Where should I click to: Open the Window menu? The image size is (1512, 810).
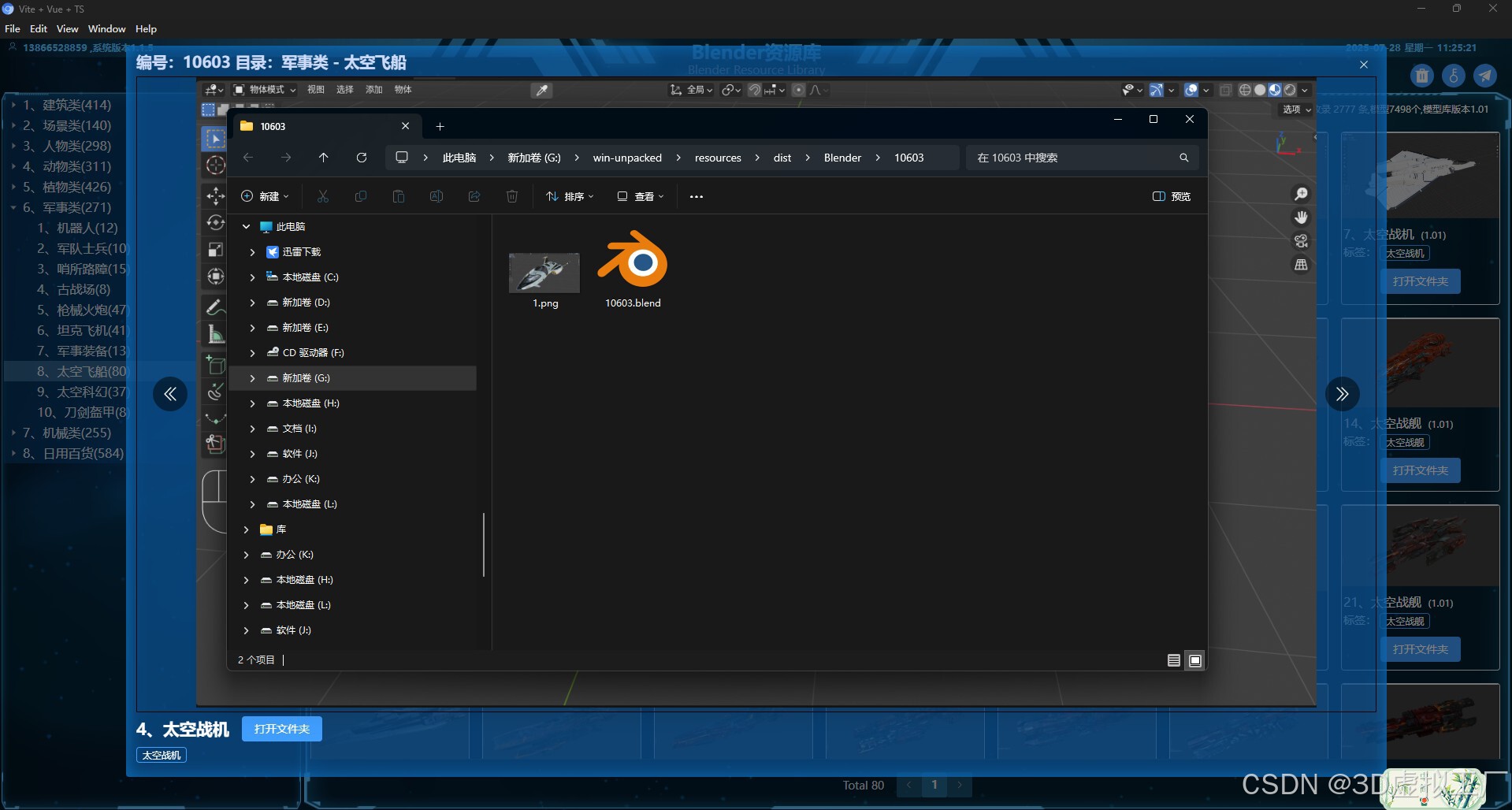(x=106, y=28)
